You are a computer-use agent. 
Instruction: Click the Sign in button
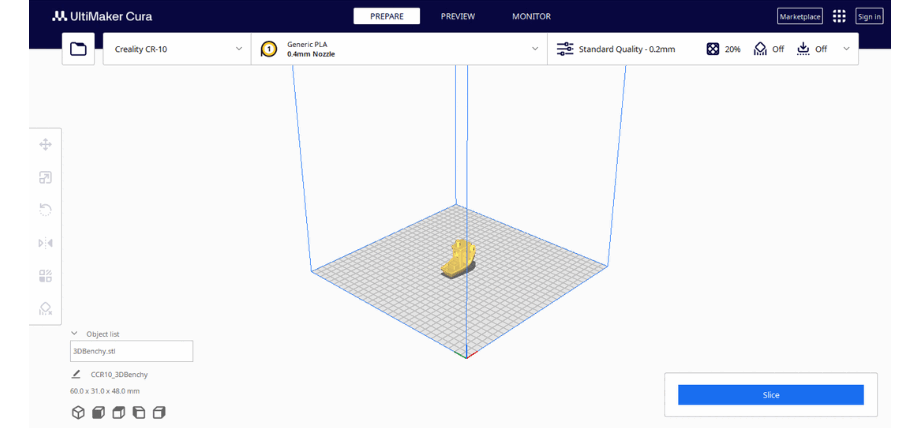pos(870,16)
